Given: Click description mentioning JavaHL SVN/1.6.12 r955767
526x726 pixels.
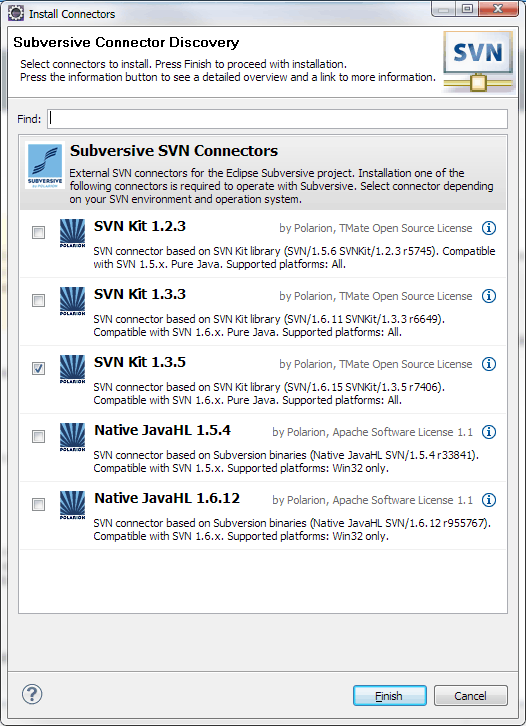Looking at the screenshot, I should pyautogui.click(x=292, y=530).
